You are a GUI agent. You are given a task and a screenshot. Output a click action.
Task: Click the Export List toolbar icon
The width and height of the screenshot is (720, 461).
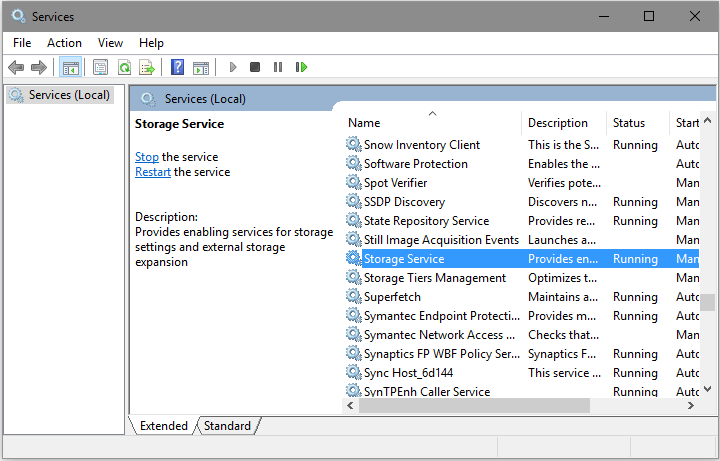tap(147, 67)
